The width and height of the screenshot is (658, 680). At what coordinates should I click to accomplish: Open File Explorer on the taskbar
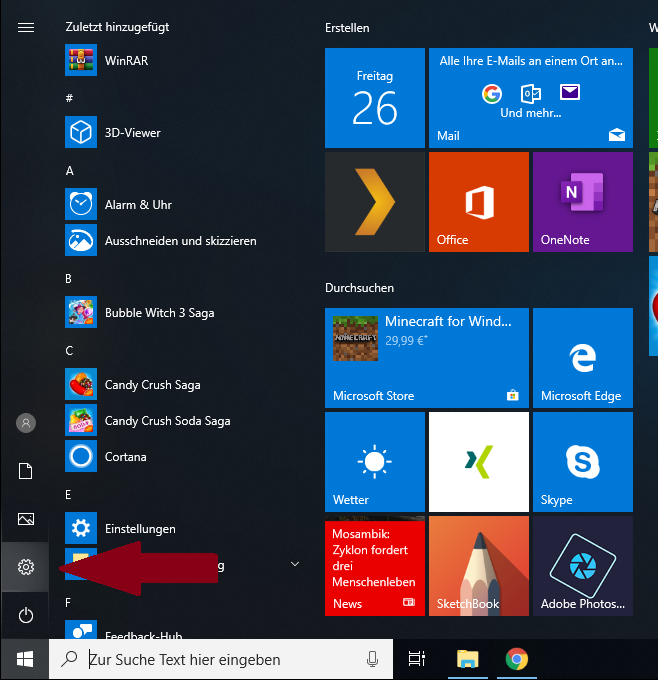(468, 659)
